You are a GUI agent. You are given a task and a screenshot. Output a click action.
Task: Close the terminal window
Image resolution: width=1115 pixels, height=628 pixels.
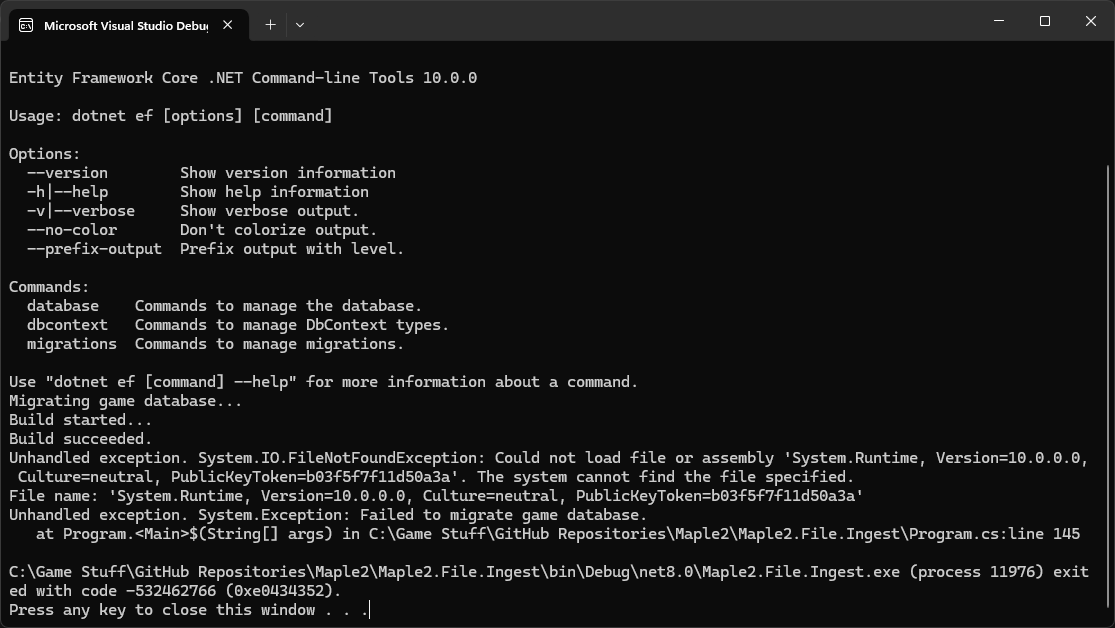coord(1091,21)
